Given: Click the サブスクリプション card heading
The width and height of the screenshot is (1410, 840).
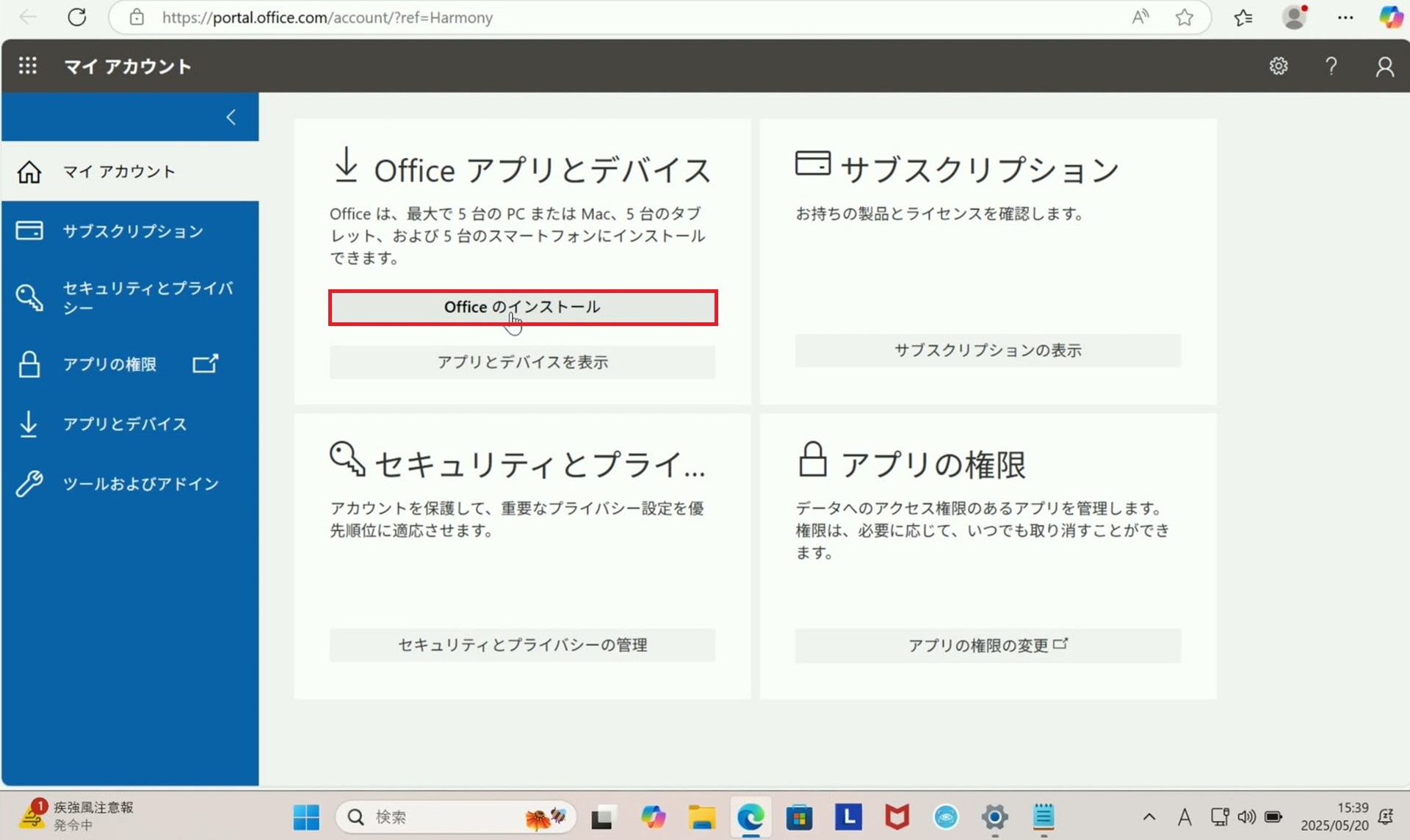Looking at the screenshot, I should (x=980, y=170).
